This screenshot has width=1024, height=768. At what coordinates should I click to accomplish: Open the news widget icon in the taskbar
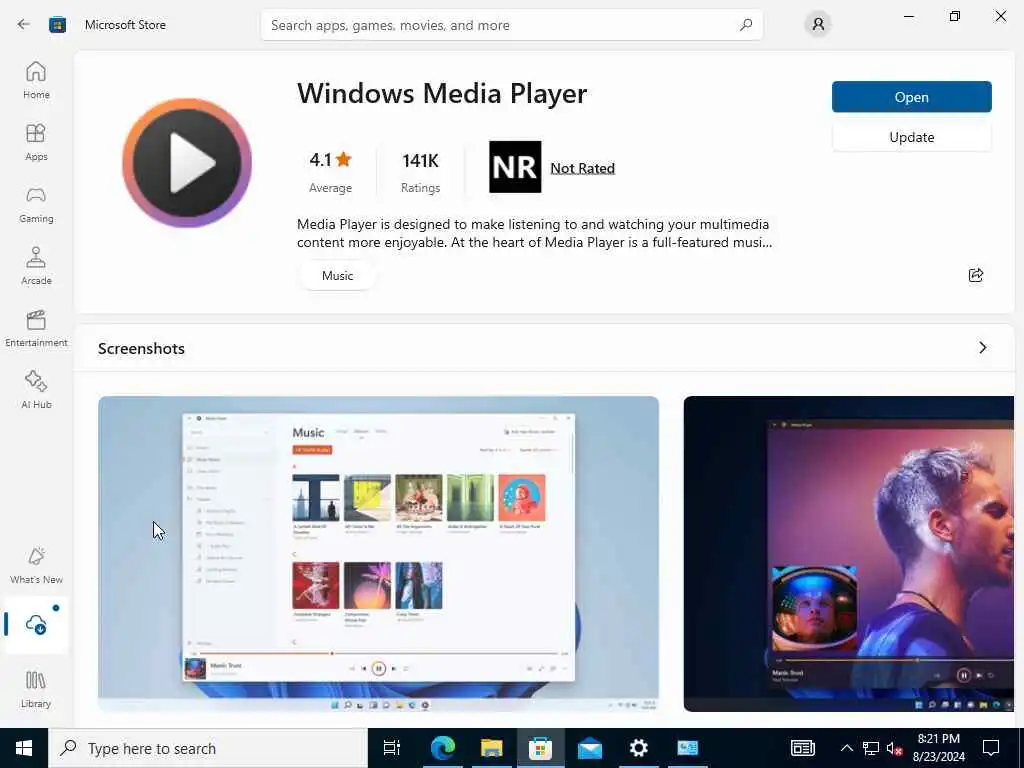click(x=803, y=748)
